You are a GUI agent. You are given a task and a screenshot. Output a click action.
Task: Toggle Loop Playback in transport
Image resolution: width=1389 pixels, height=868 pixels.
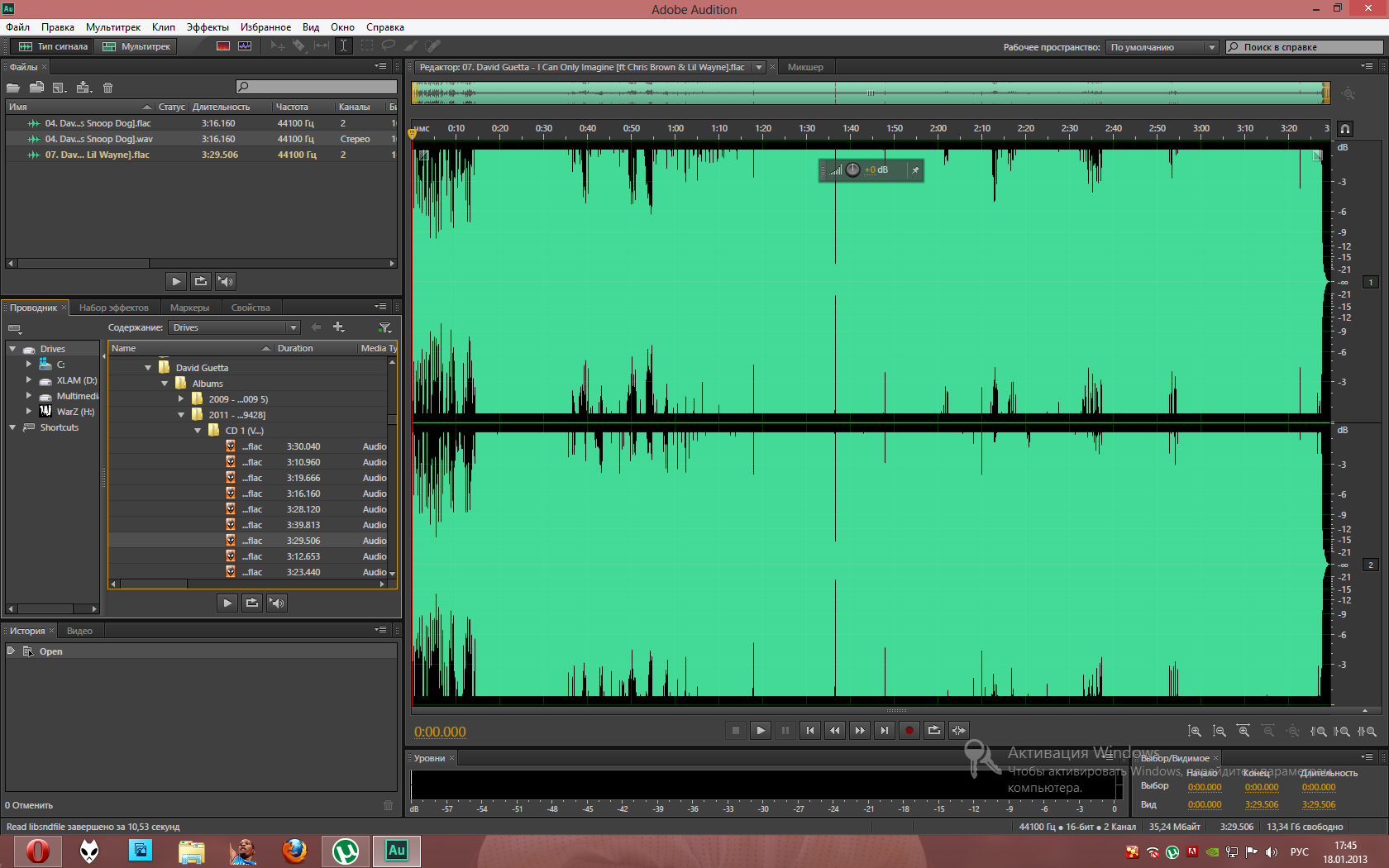[933, 730]
